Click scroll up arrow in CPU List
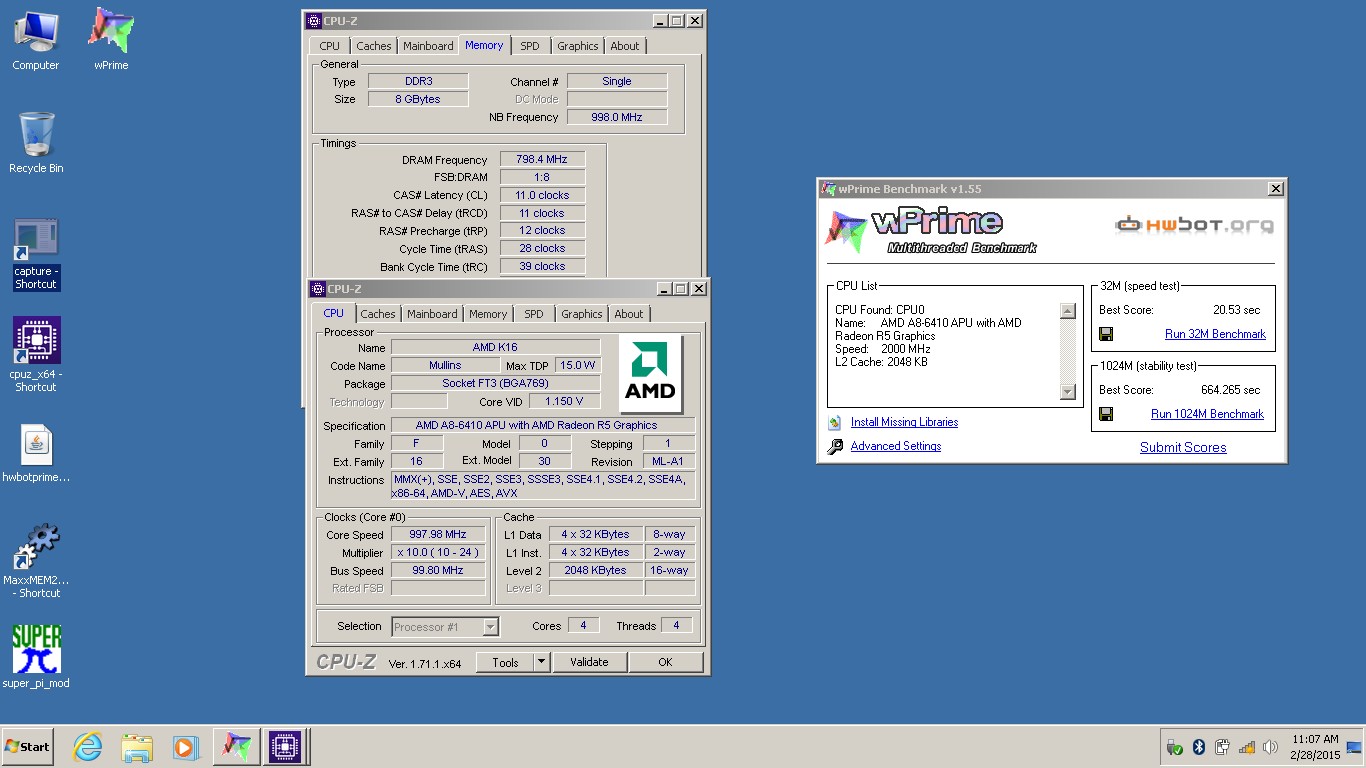 coord(1067,311)
